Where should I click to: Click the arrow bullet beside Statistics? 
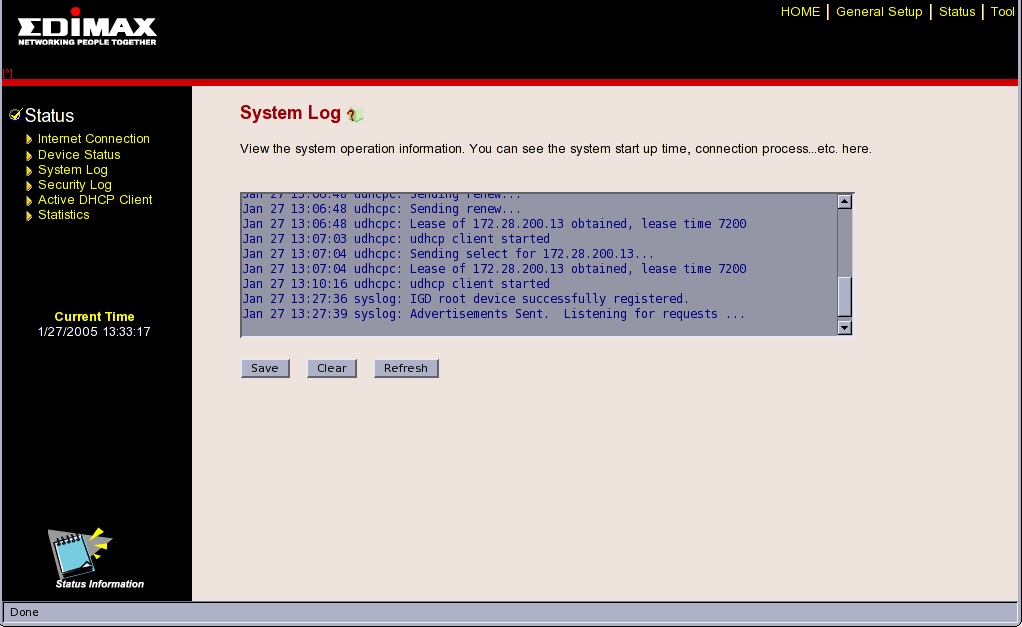point(30,216)
